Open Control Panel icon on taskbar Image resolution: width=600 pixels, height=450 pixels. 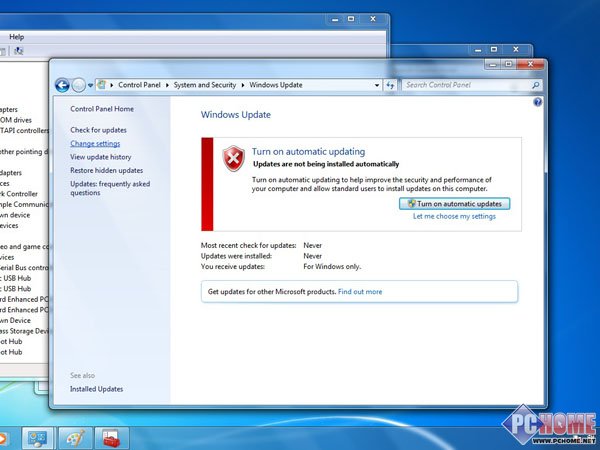pos(38,438)
